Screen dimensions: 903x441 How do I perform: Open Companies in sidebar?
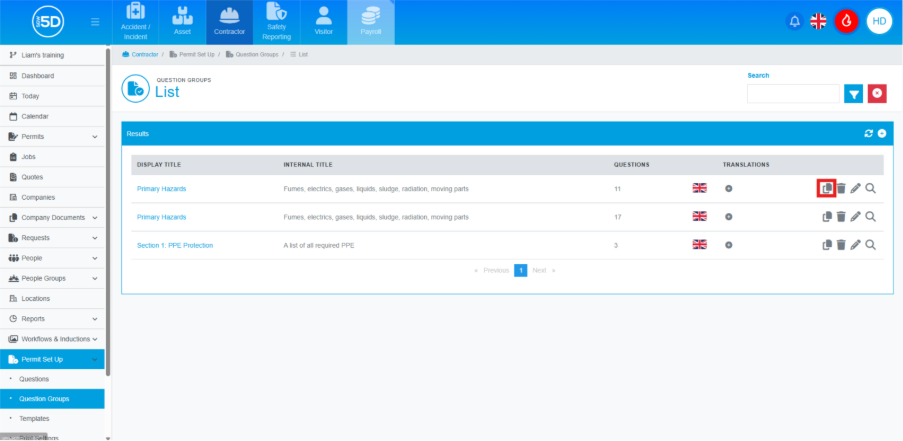point(52,197)
